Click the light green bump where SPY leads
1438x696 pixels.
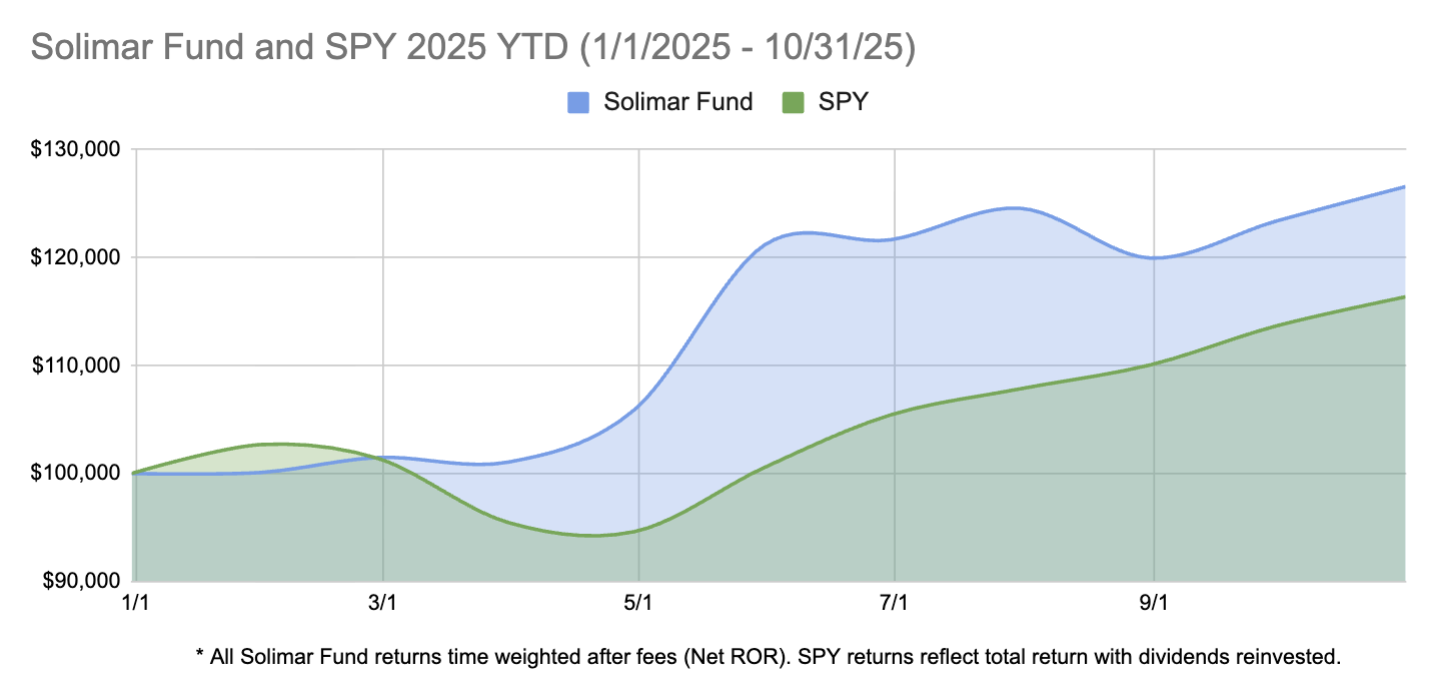tap(270, 455)
